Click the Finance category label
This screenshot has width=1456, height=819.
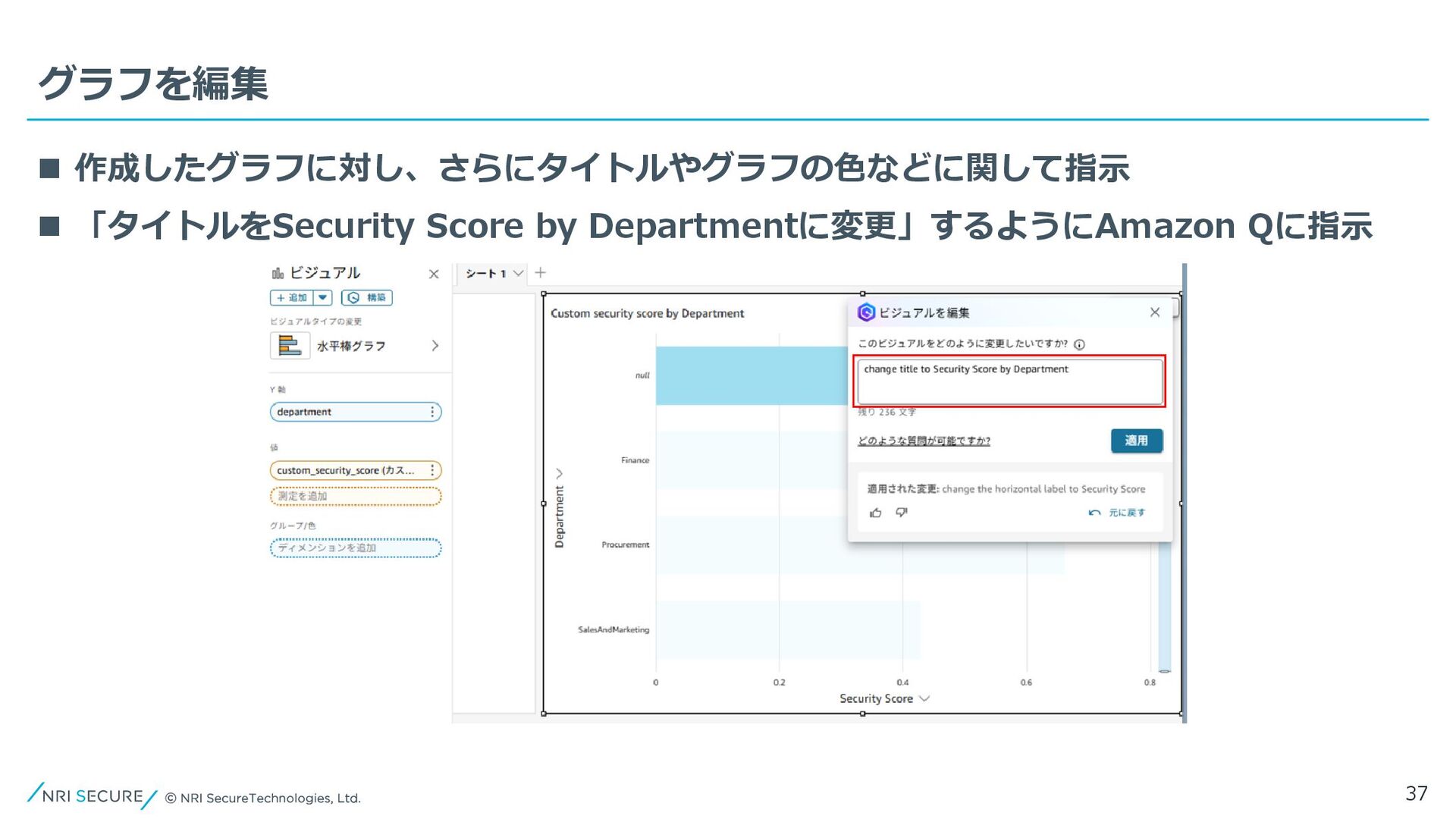click(635, 460)
